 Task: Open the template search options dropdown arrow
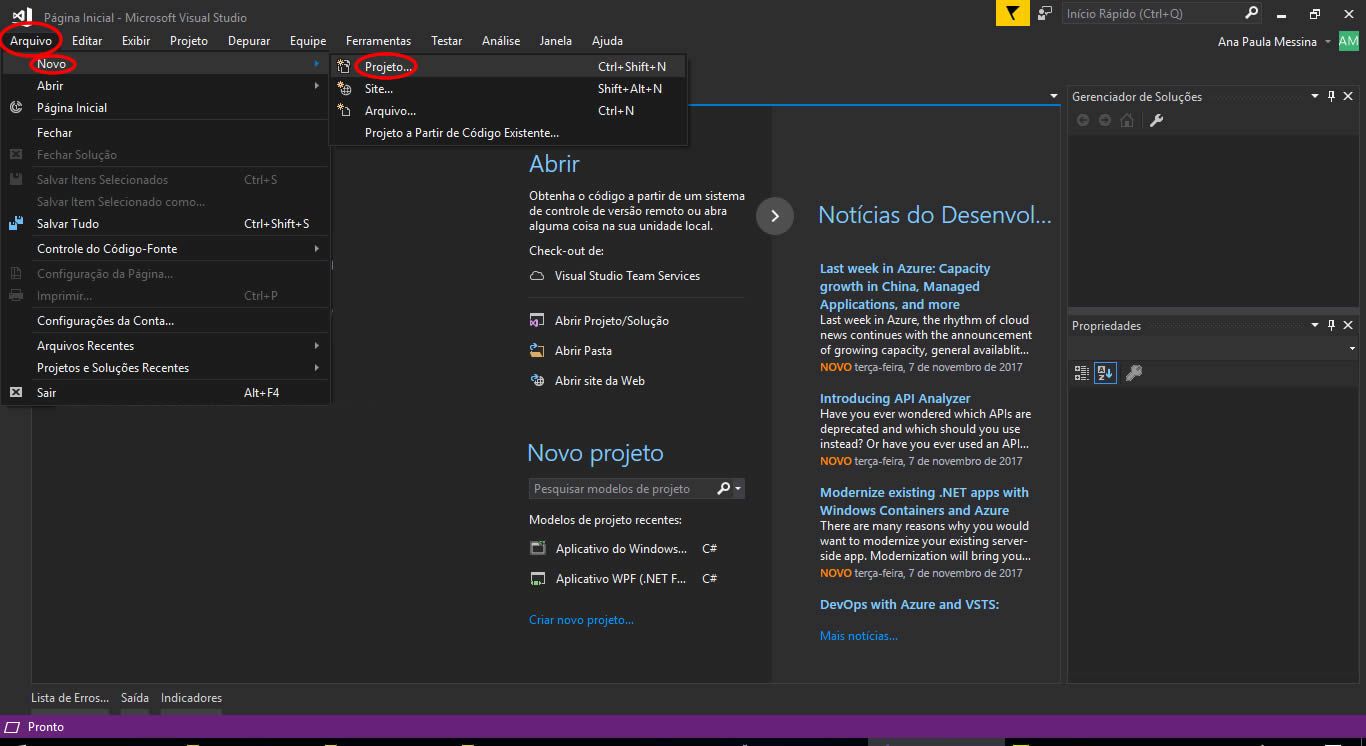tap(738, 489)
